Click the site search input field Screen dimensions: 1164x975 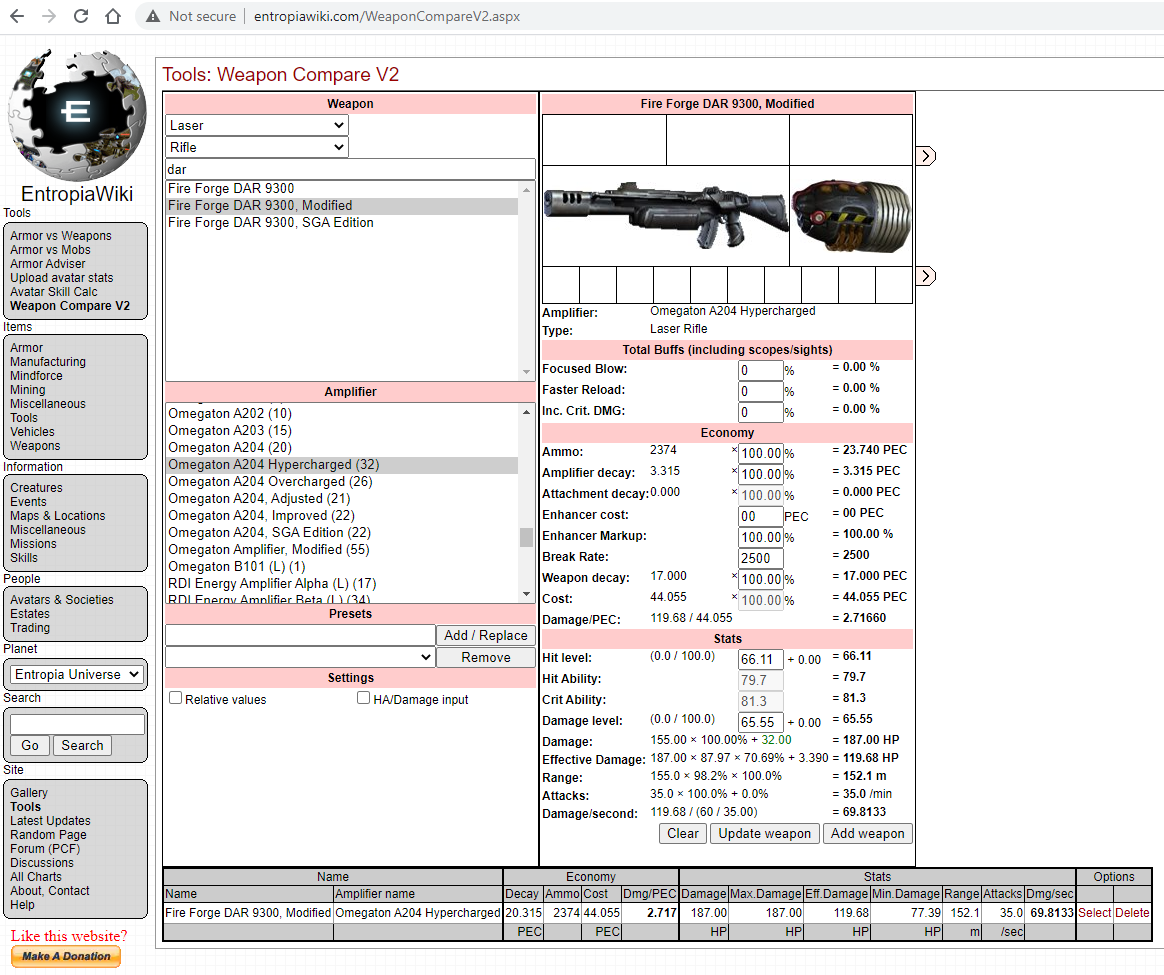(77, 724)
